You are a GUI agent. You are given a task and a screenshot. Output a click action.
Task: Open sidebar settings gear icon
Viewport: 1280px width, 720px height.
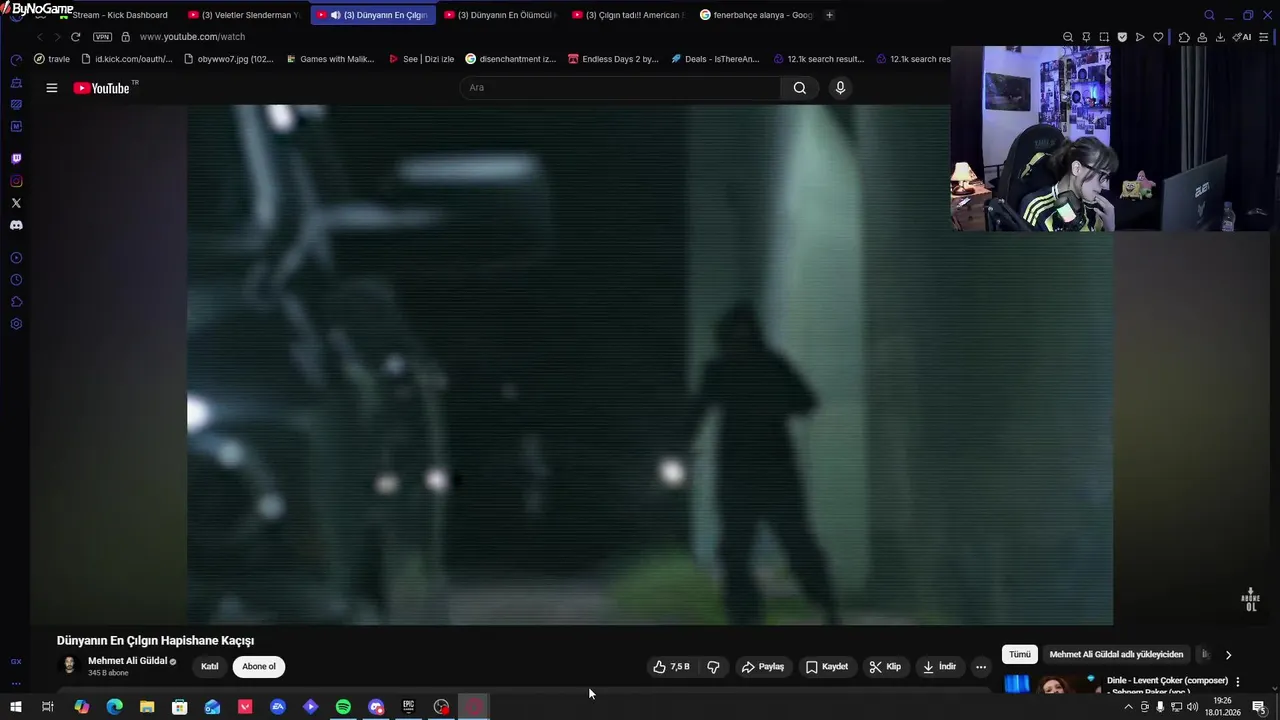click(x=16, y=324)
